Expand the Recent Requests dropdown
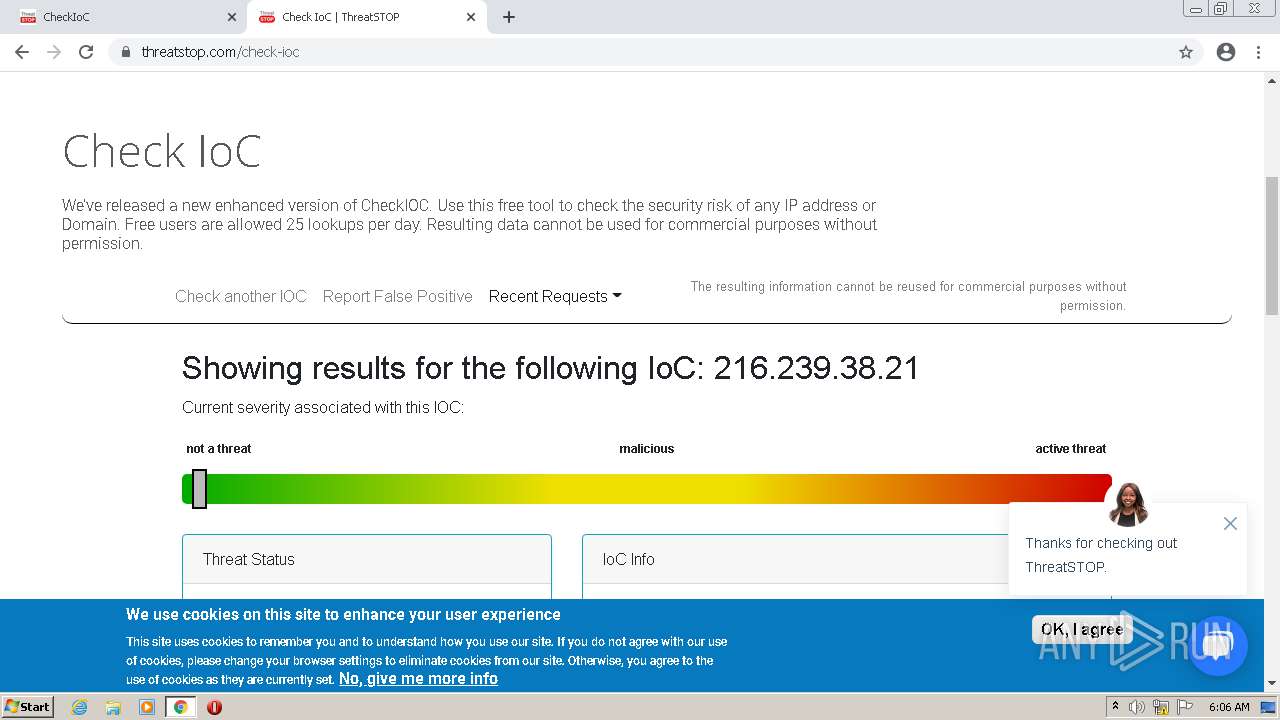 (555, 296)
